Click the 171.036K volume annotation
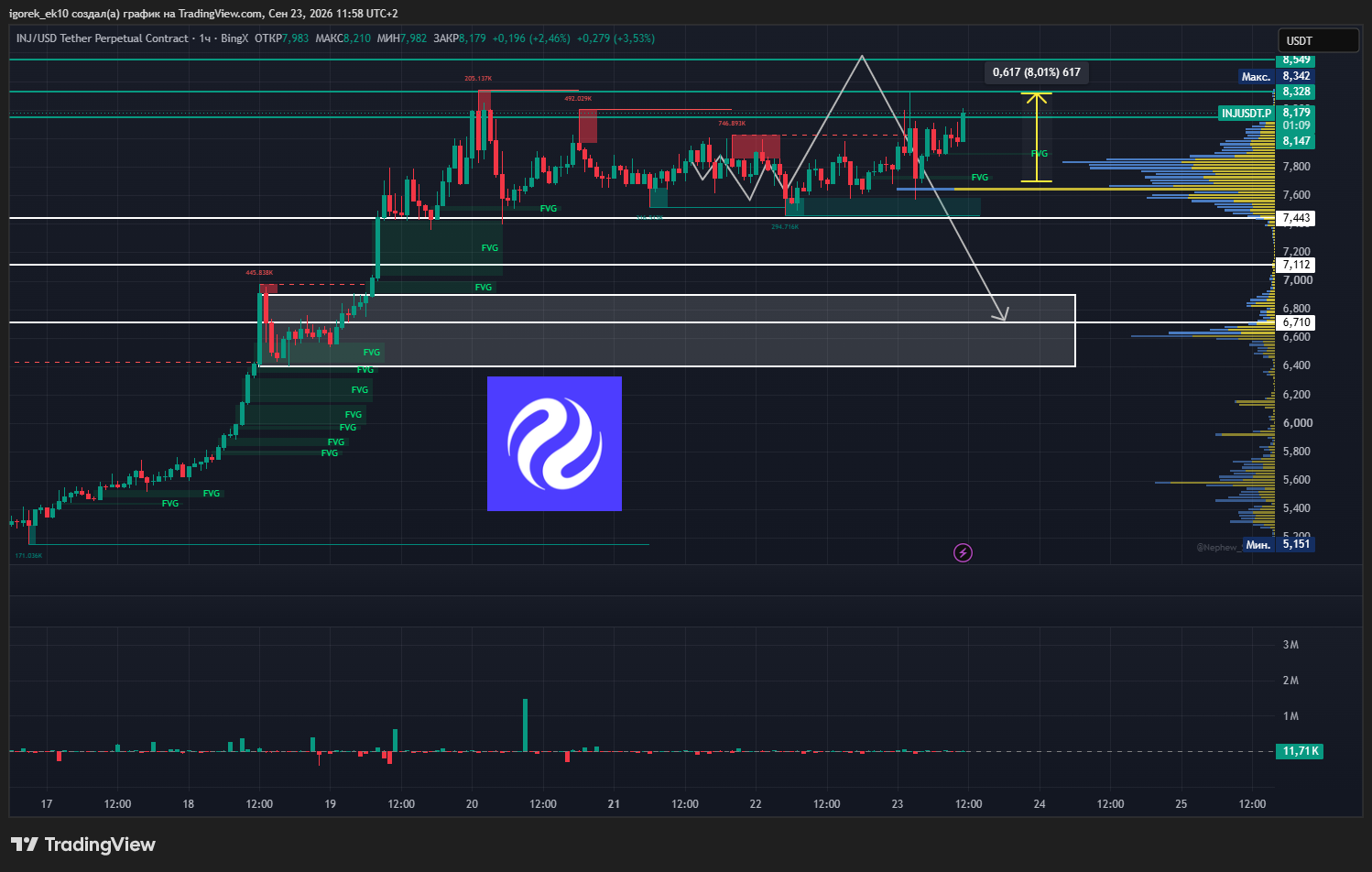Viewport: 1372px width, 872px height. pyautogui.click(x=28, y=555)
